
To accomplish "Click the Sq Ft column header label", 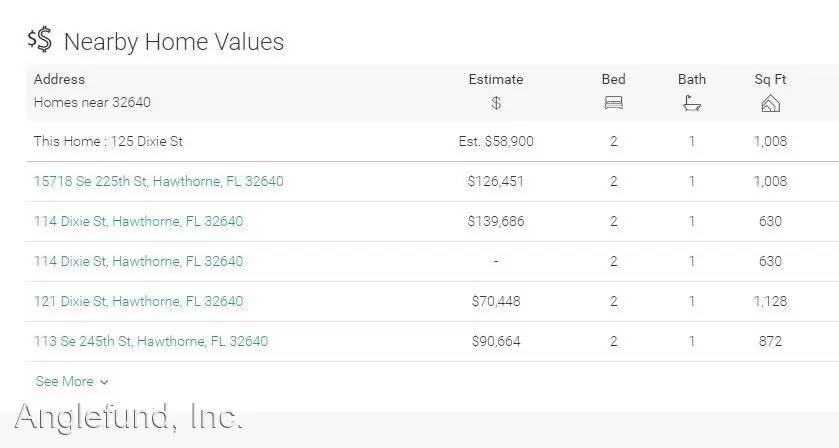I will (x=770, y=79).
